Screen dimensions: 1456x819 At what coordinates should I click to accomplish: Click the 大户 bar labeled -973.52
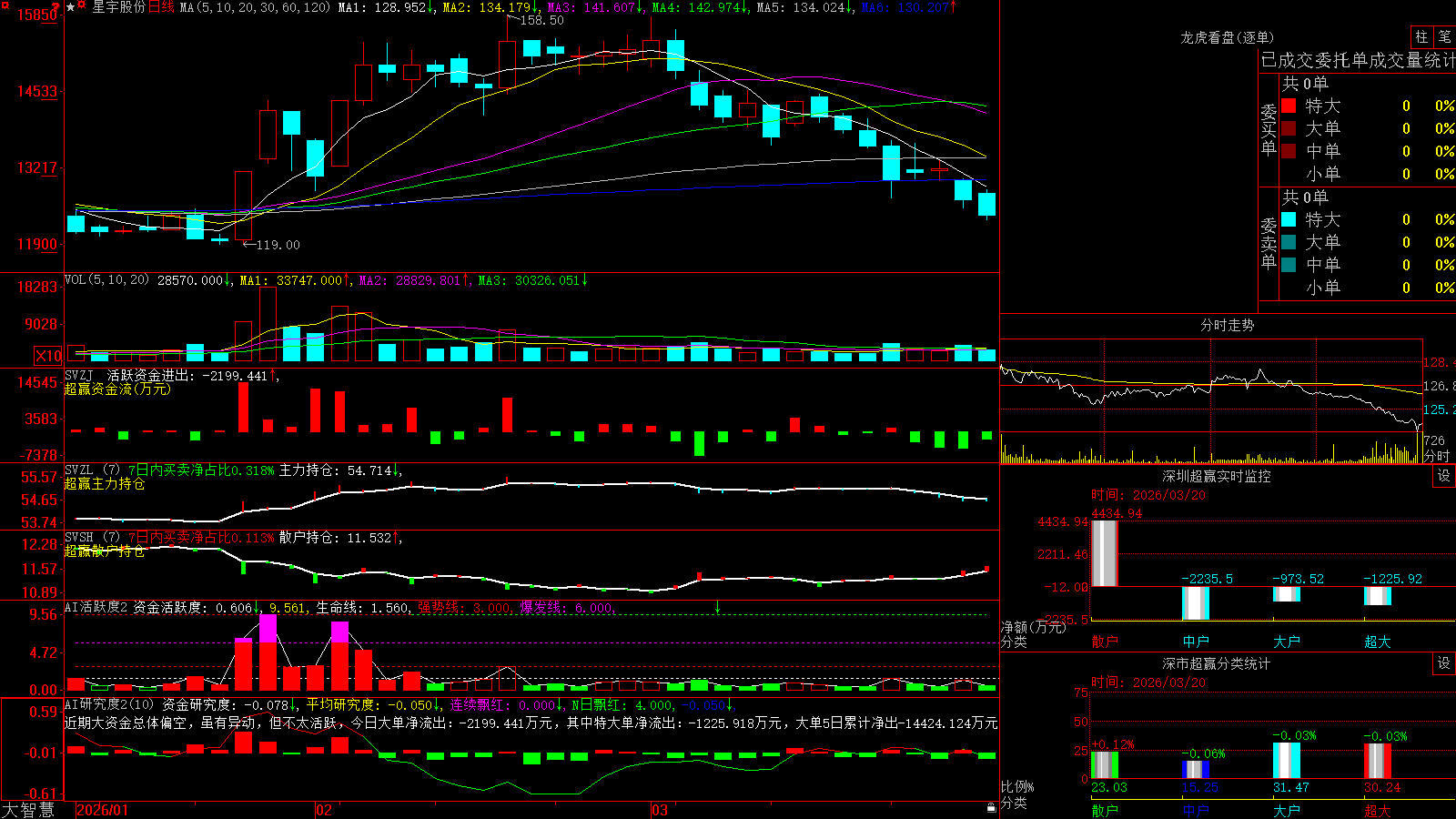click(1286, 594)
